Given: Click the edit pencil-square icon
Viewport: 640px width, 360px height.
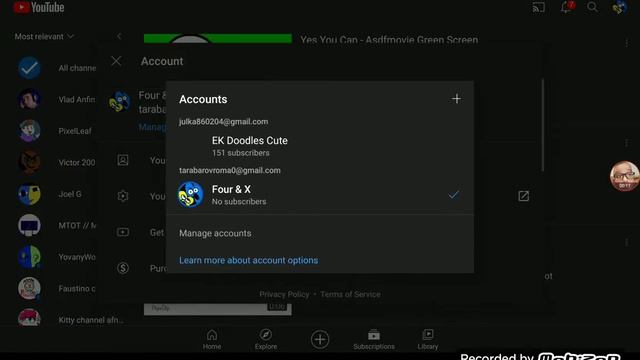Looking at the screenshot, I should [x=523, y=196].
